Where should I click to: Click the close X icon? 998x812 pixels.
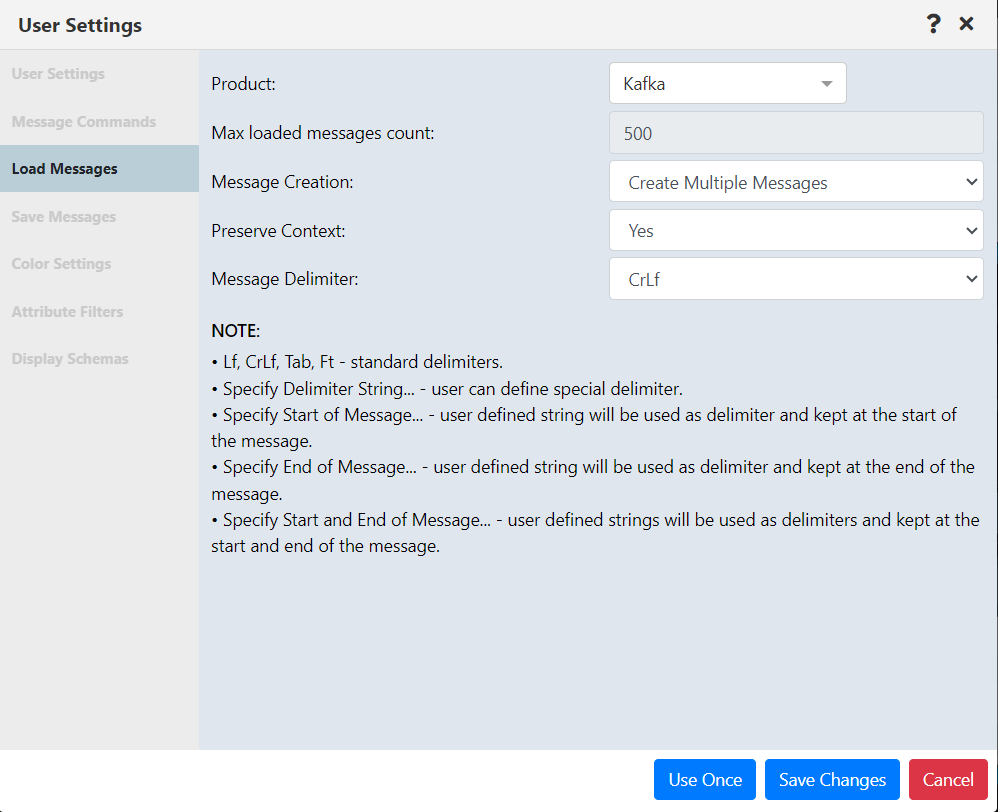(x=966, y=23)
